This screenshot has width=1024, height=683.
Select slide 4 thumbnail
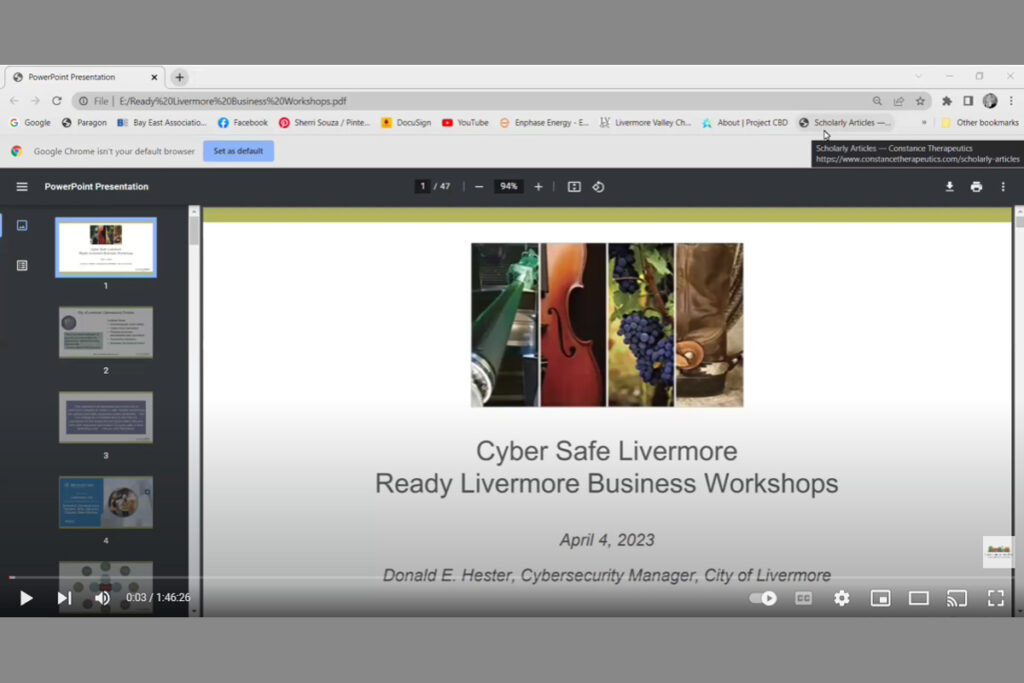point(106,502)
